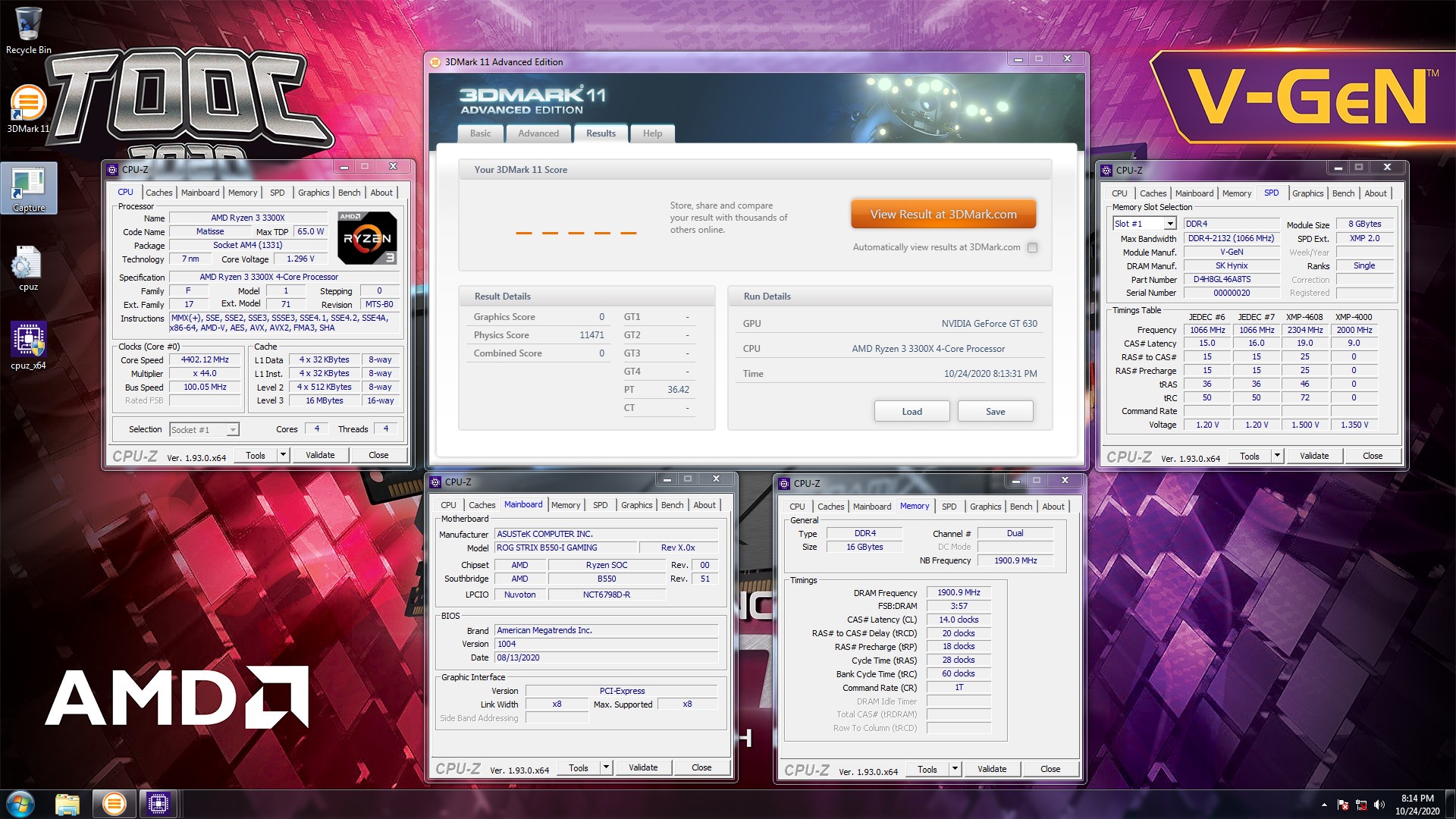Expand Tools arrow in Memory window
This screenshot has height=819, width=1456.
(955, 769)
